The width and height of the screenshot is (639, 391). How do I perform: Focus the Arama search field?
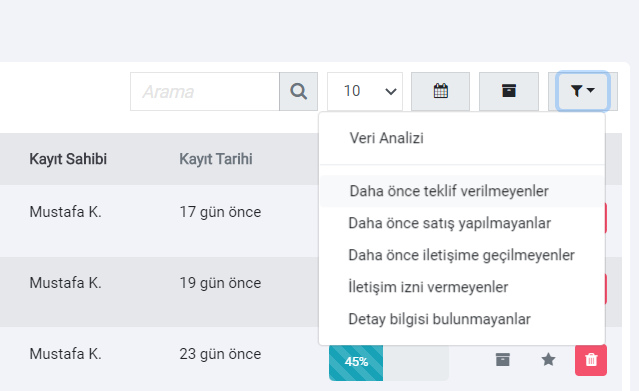point(205,91)
